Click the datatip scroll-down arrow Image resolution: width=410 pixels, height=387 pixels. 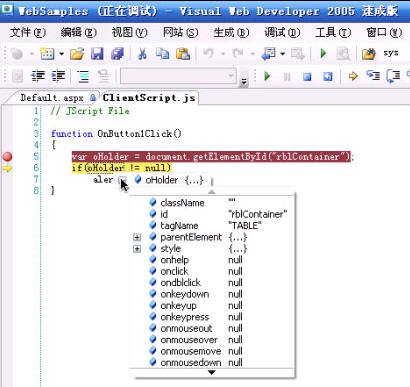coord(212,372)
